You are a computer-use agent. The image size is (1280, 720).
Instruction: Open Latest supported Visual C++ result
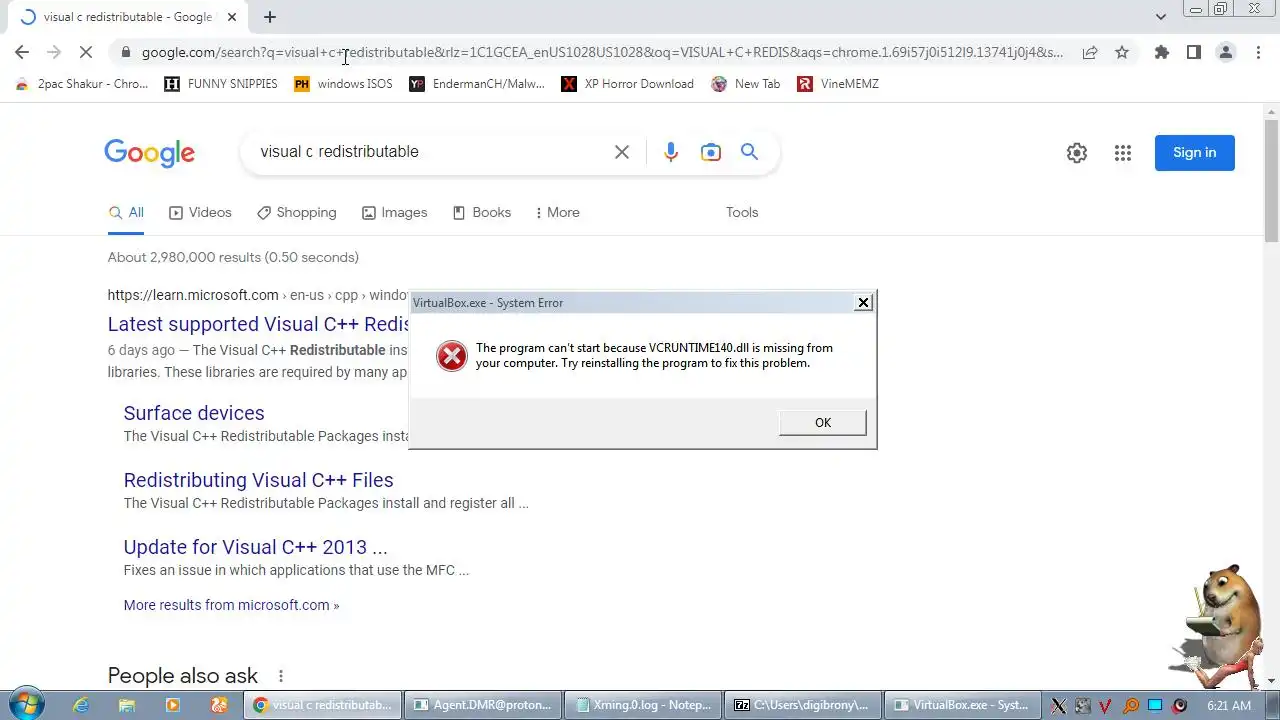click(259, 324)
